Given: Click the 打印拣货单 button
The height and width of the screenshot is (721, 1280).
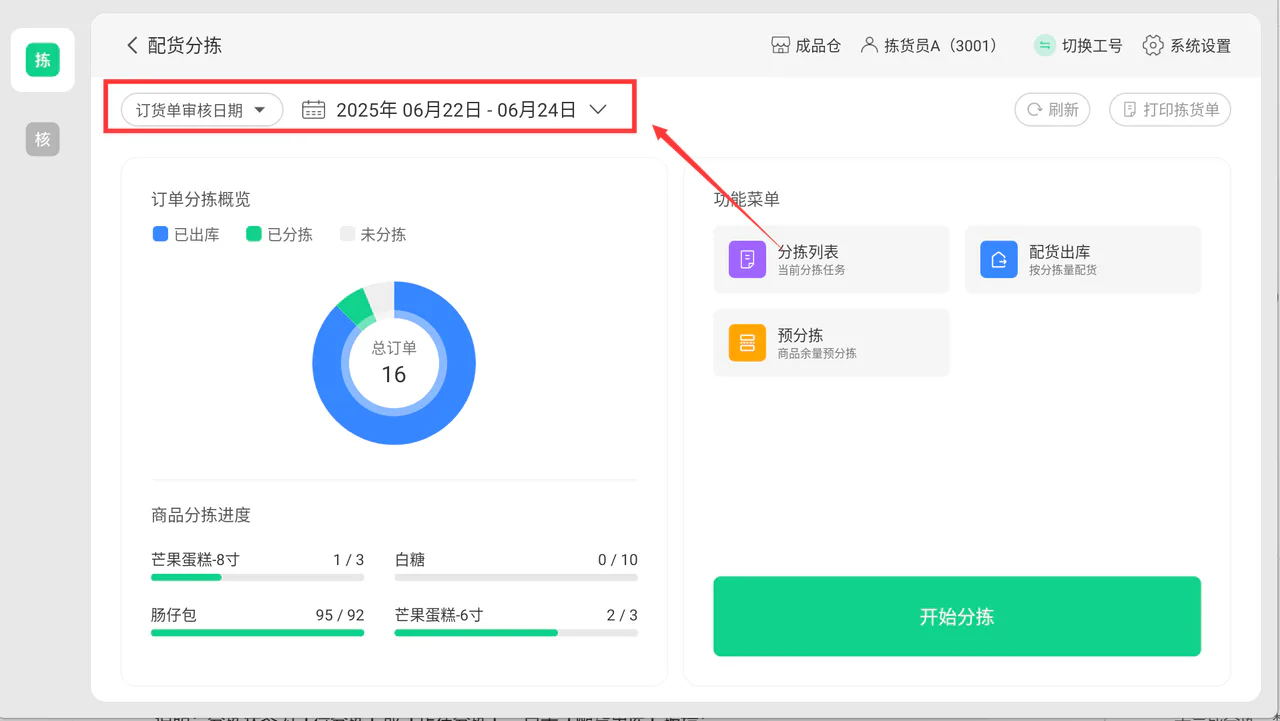Looking at the screenshot, I should [x=1170, y=110].
